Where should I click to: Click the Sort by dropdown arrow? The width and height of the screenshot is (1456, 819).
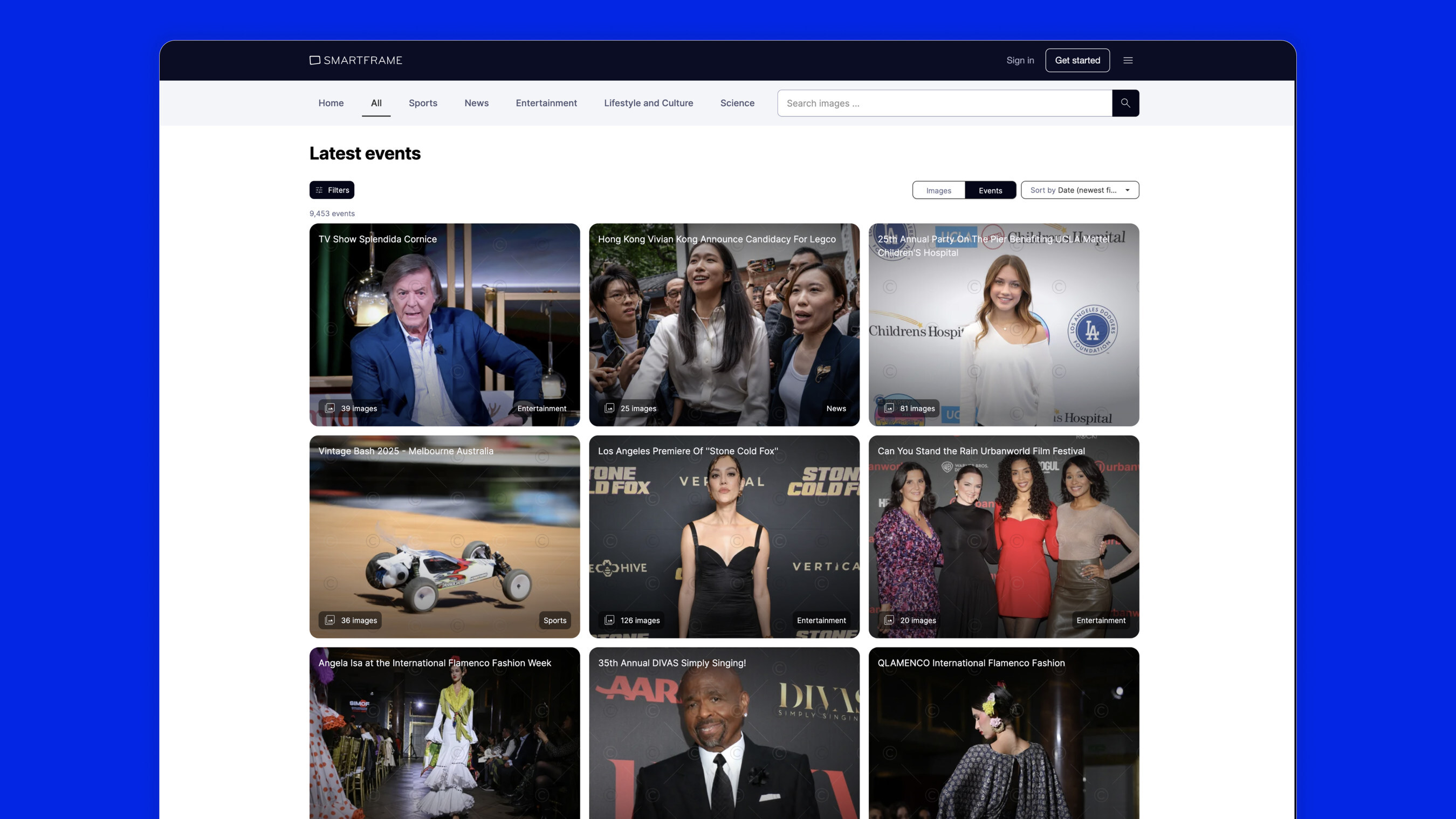click(x=1127, y=190)
